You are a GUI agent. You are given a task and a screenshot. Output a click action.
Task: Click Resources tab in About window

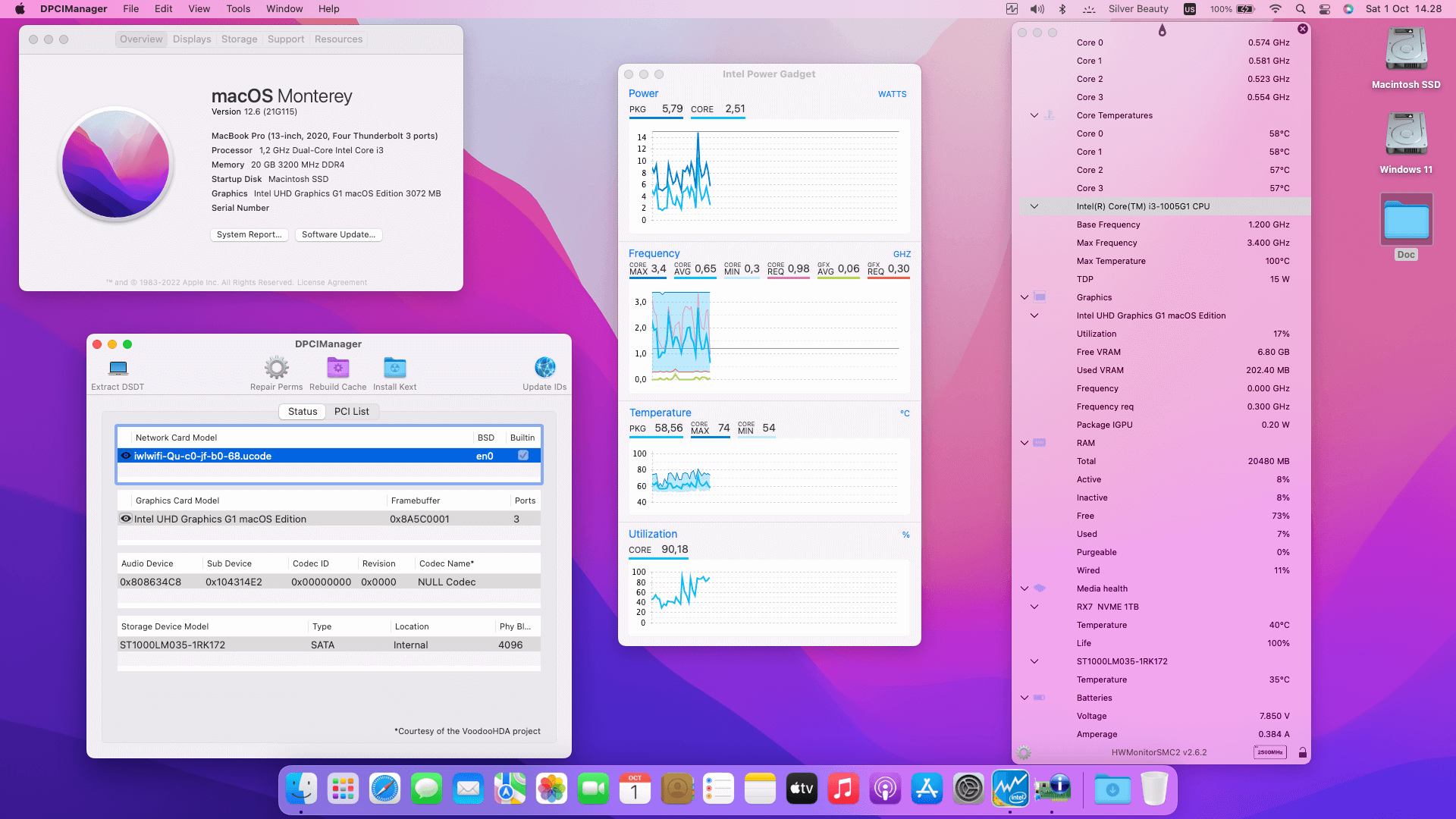(338, 39)
